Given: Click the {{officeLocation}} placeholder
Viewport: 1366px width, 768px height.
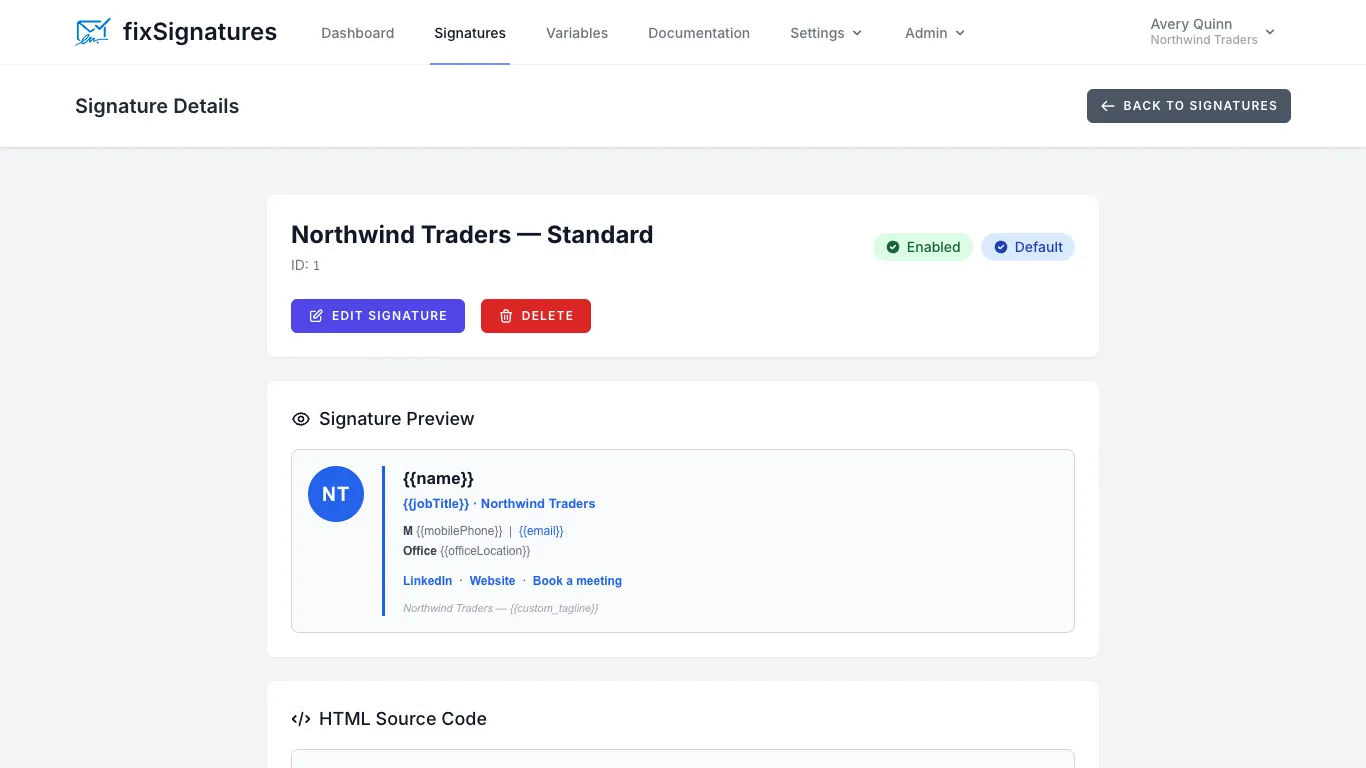Looking at the screenshot, I should click(485, 551).
